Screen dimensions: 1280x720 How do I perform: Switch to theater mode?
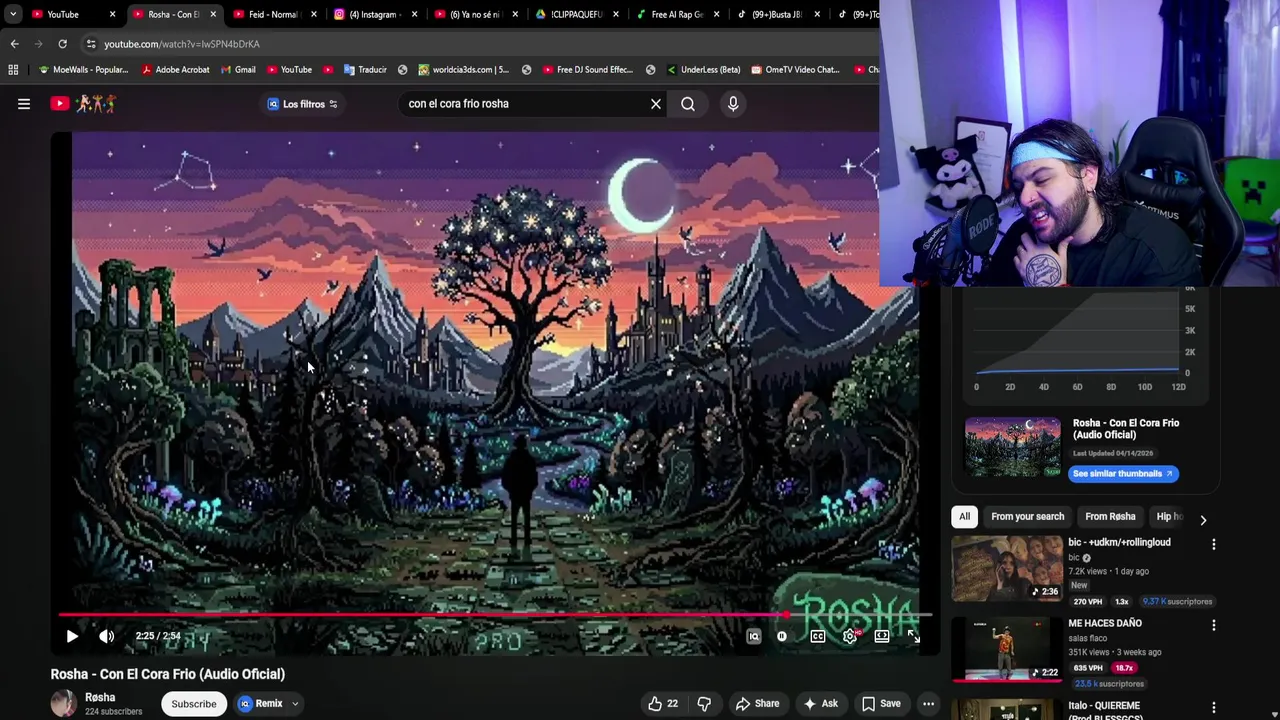[882, 636]
